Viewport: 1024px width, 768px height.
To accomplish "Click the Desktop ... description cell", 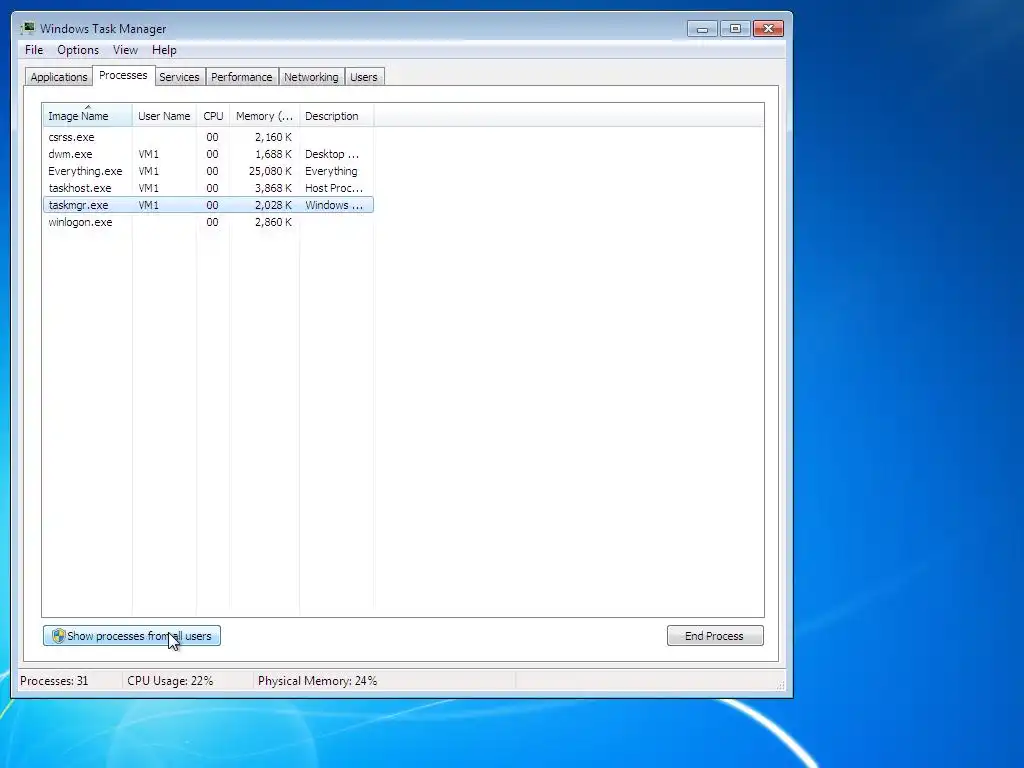I will (x=332, y=154).
